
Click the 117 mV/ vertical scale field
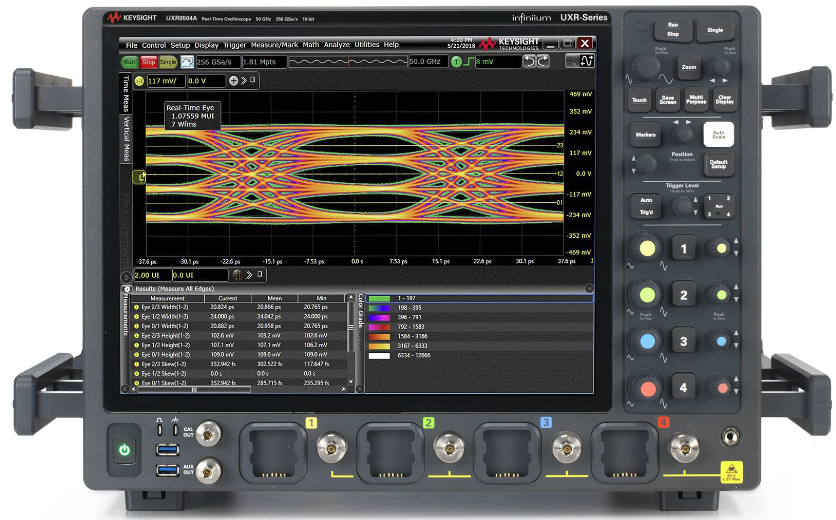click(x=163, y=80)
